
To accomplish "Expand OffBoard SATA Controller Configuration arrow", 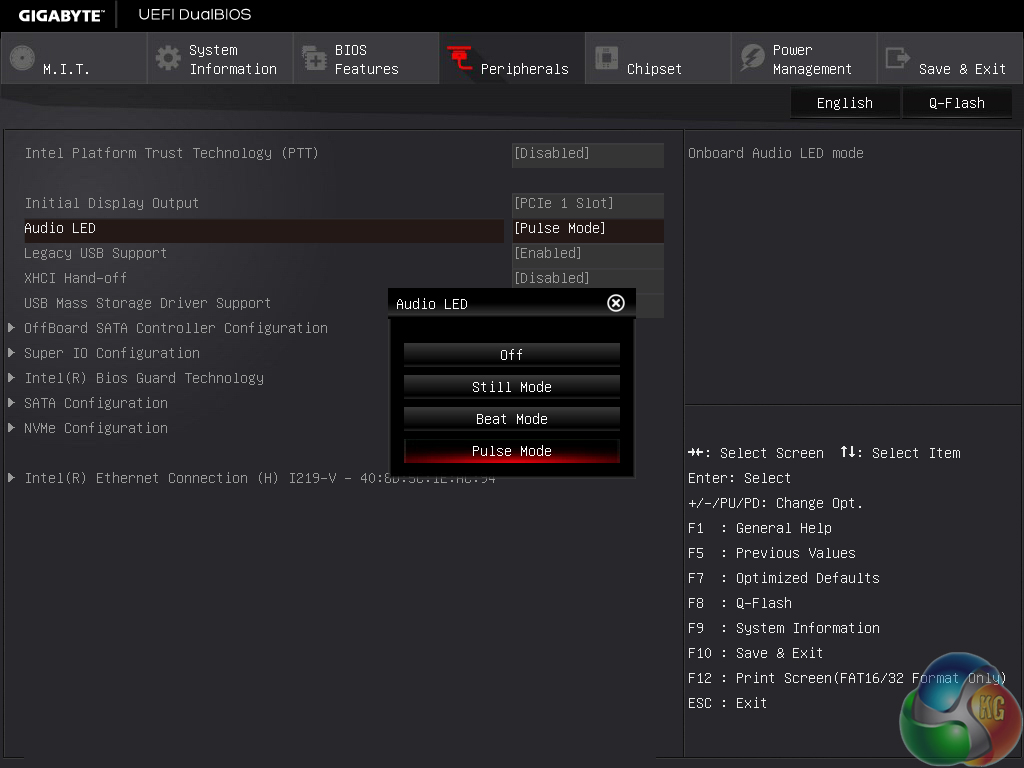I will pos(11,328).
